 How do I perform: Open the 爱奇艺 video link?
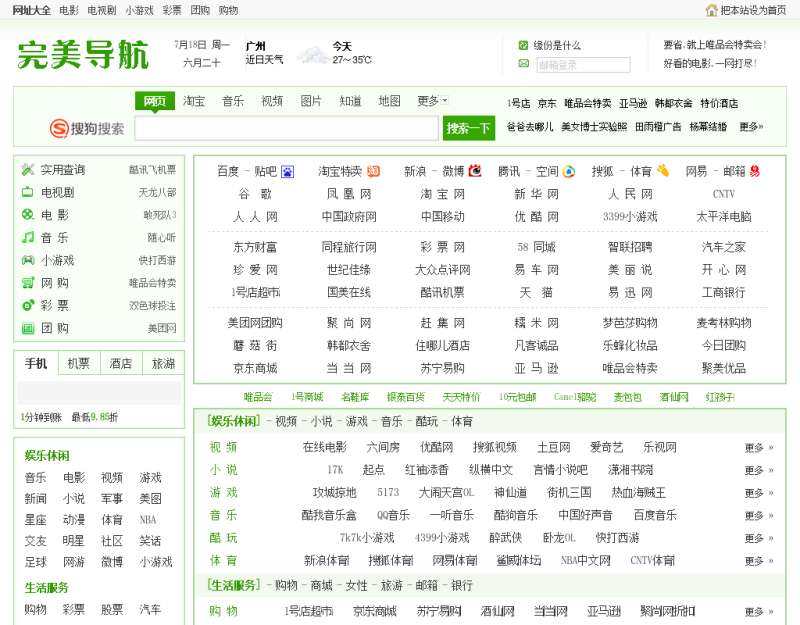point(607,447)
